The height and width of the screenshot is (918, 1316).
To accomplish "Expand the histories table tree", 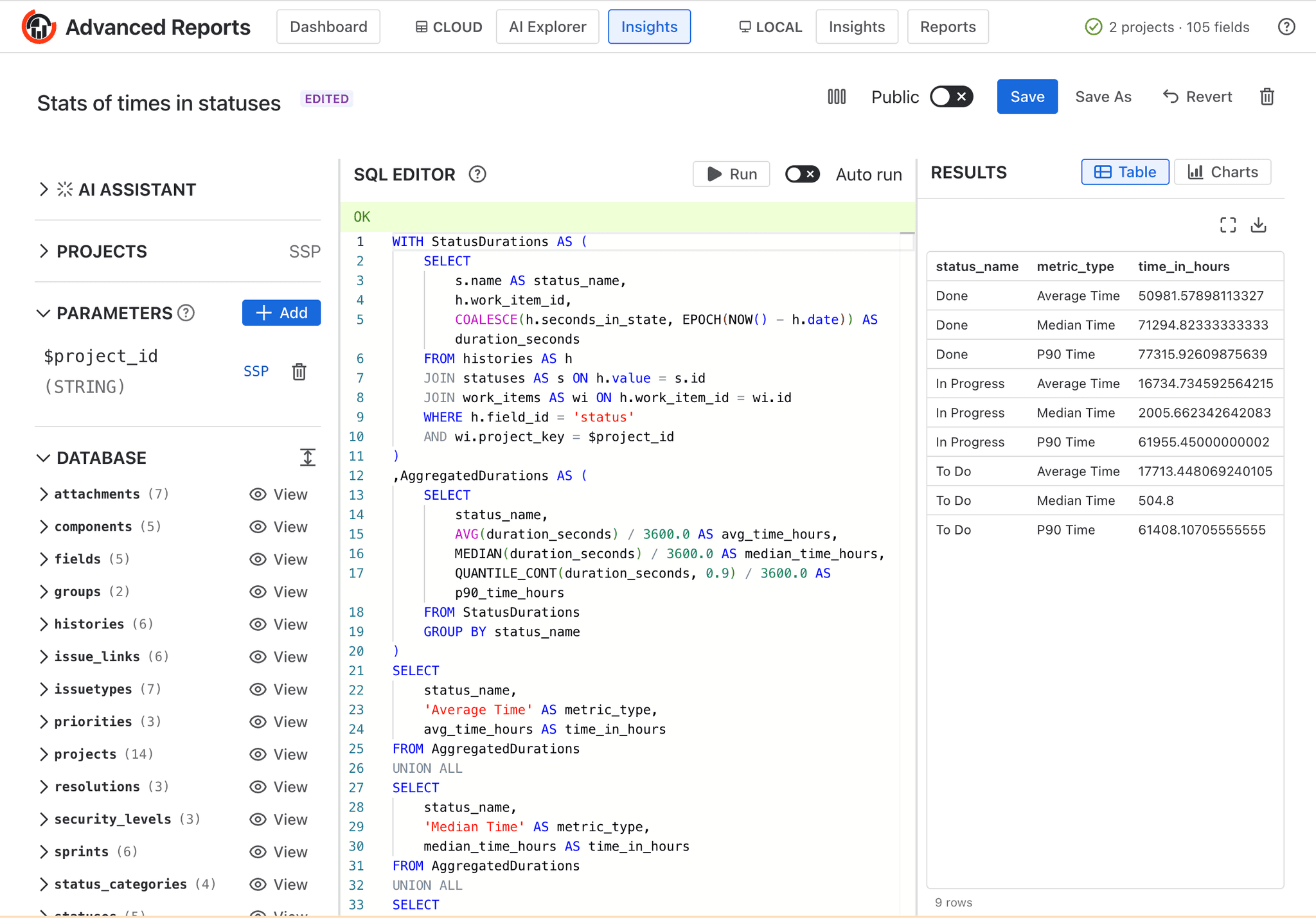I will click(x=43, y=624).
